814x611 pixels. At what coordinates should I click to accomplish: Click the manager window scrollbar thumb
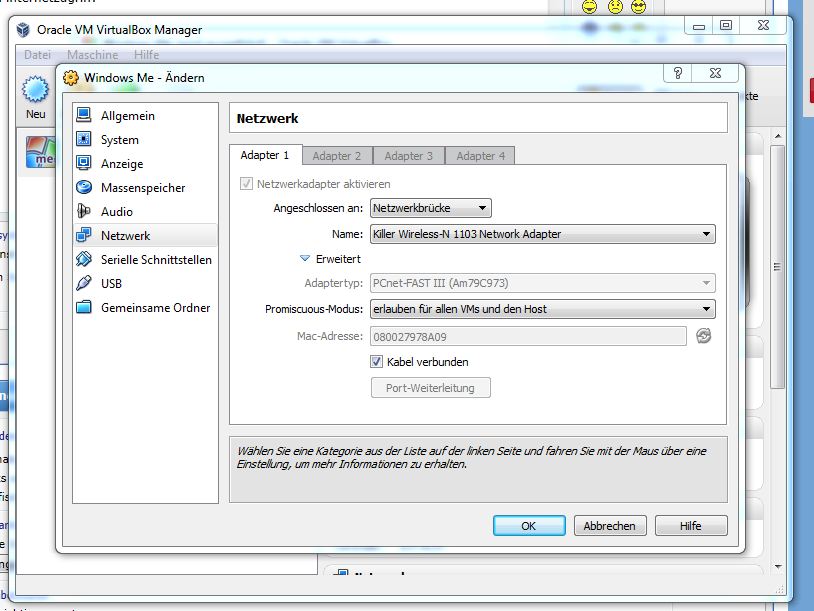pos(777,267)
